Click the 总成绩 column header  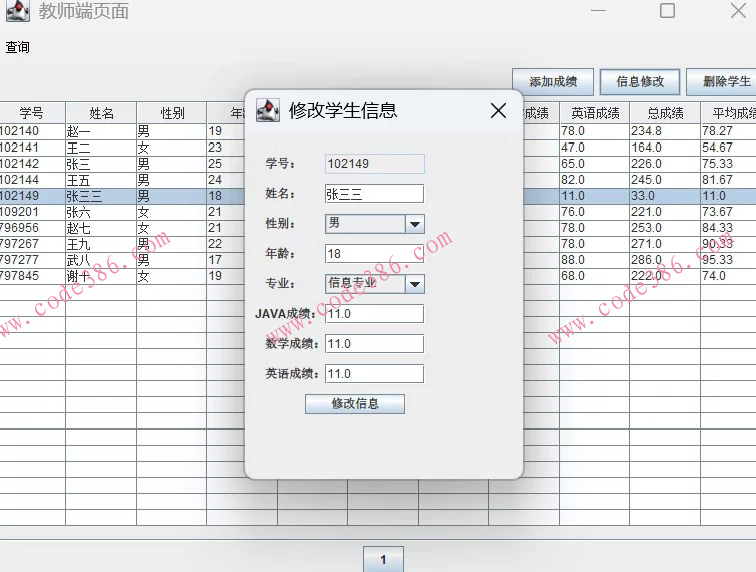(x=665, y=113)
